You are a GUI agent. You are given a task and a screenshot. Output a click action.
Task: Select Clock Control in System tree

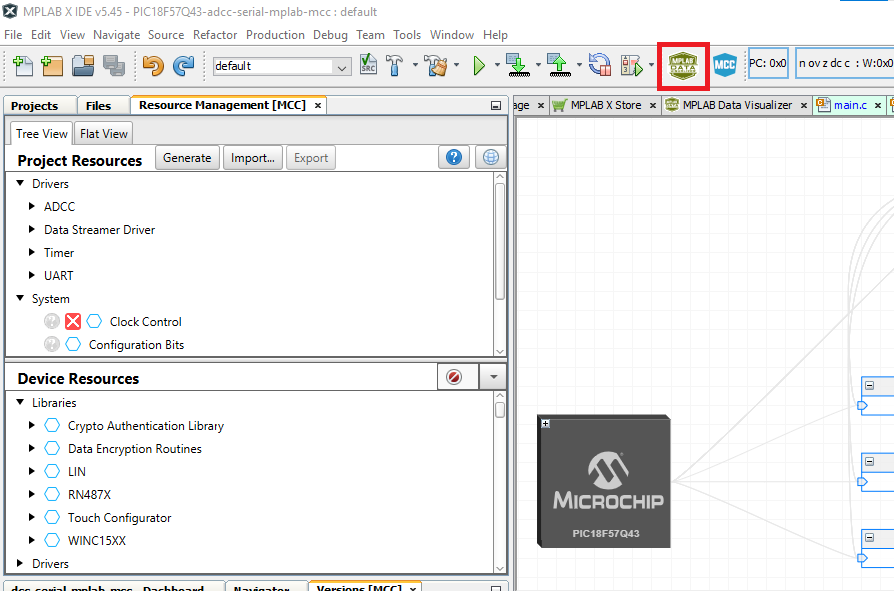(x=145, y=321)
